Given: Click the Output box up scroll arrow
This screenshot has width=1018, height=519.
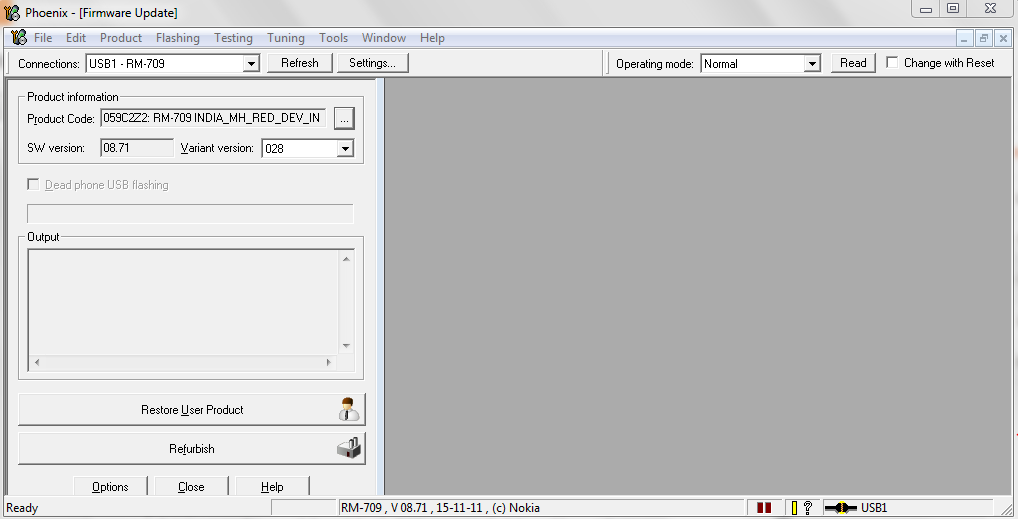Looking at the screenshot, I should click(346, 259).
